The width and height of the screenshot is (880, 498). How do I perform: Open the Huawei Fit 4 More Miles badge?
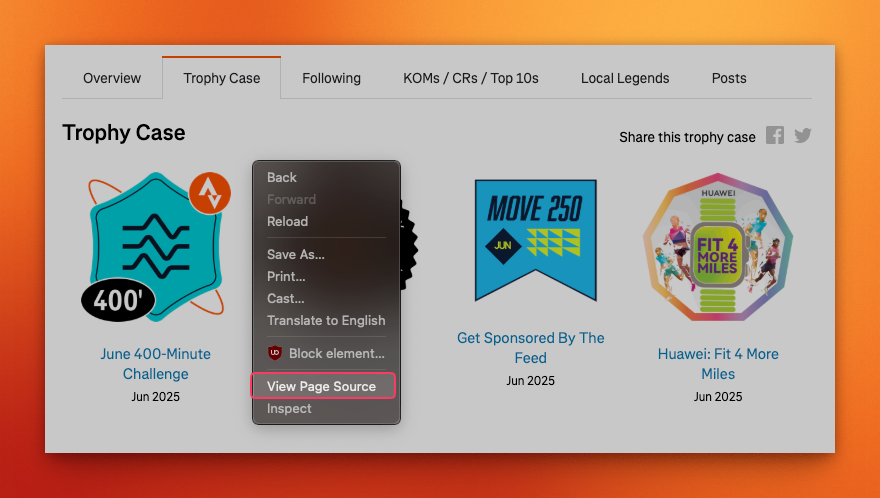coord(718,247)
